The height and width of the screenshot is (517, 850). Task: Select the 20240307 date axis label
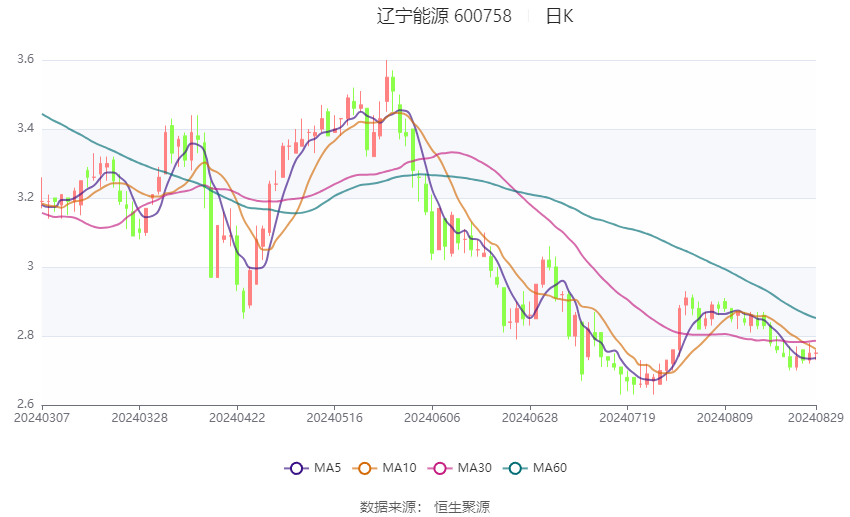(x=42, y=418)
